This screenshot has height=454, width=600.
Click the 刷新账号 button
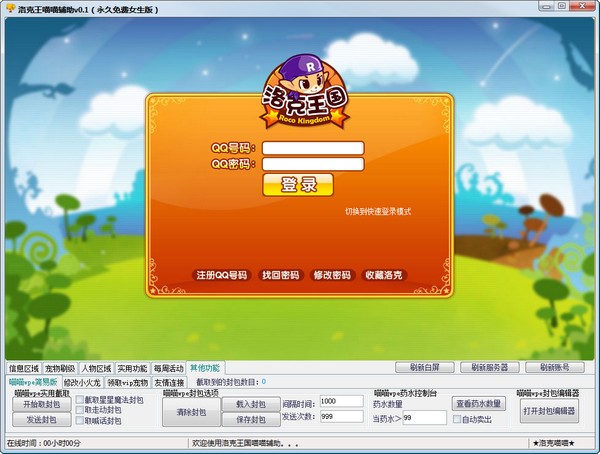(x=555, y=367)
